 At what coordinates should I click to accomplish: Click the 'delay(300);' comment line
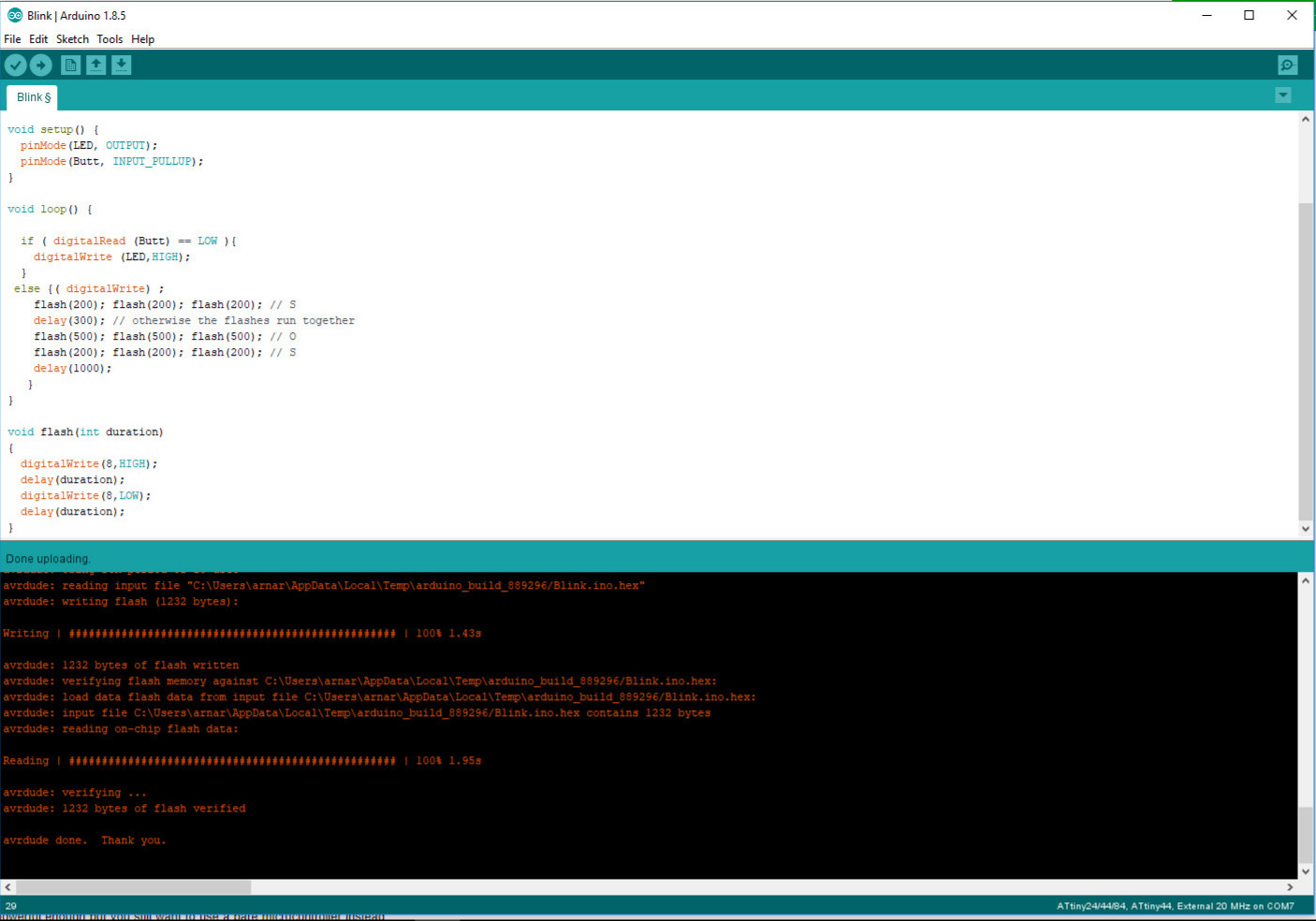(x=195, y=321)
